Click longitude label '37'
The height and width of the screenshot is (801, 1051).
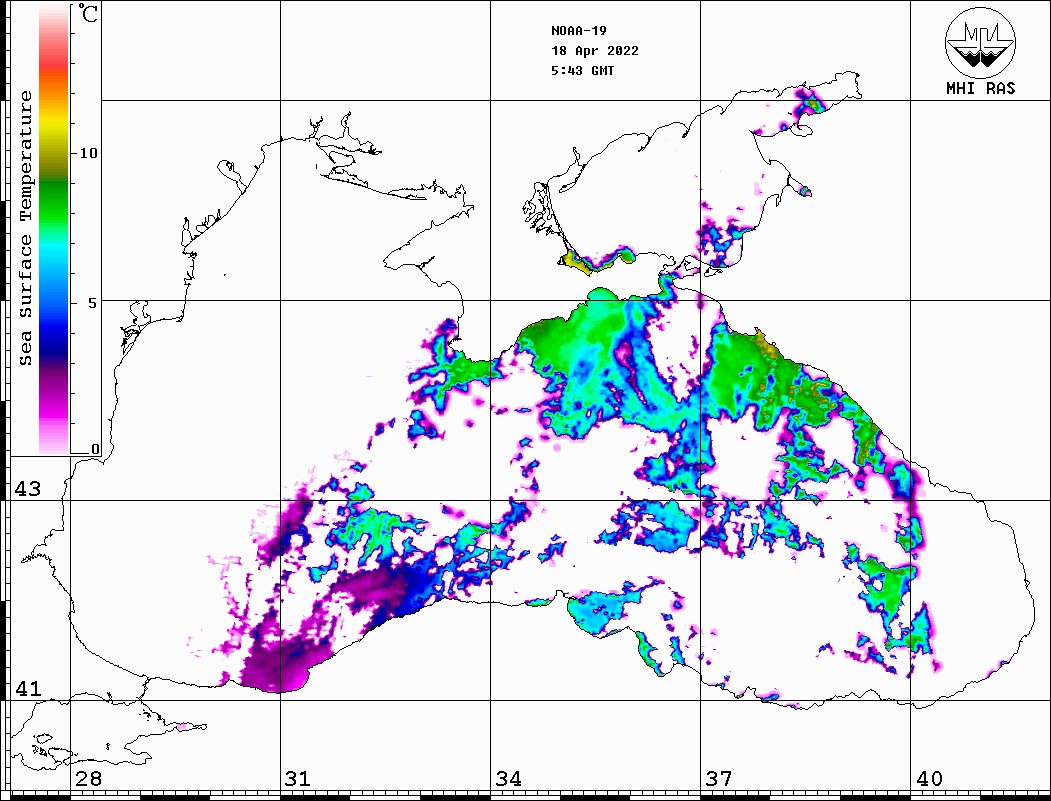[x=719, y=778]
